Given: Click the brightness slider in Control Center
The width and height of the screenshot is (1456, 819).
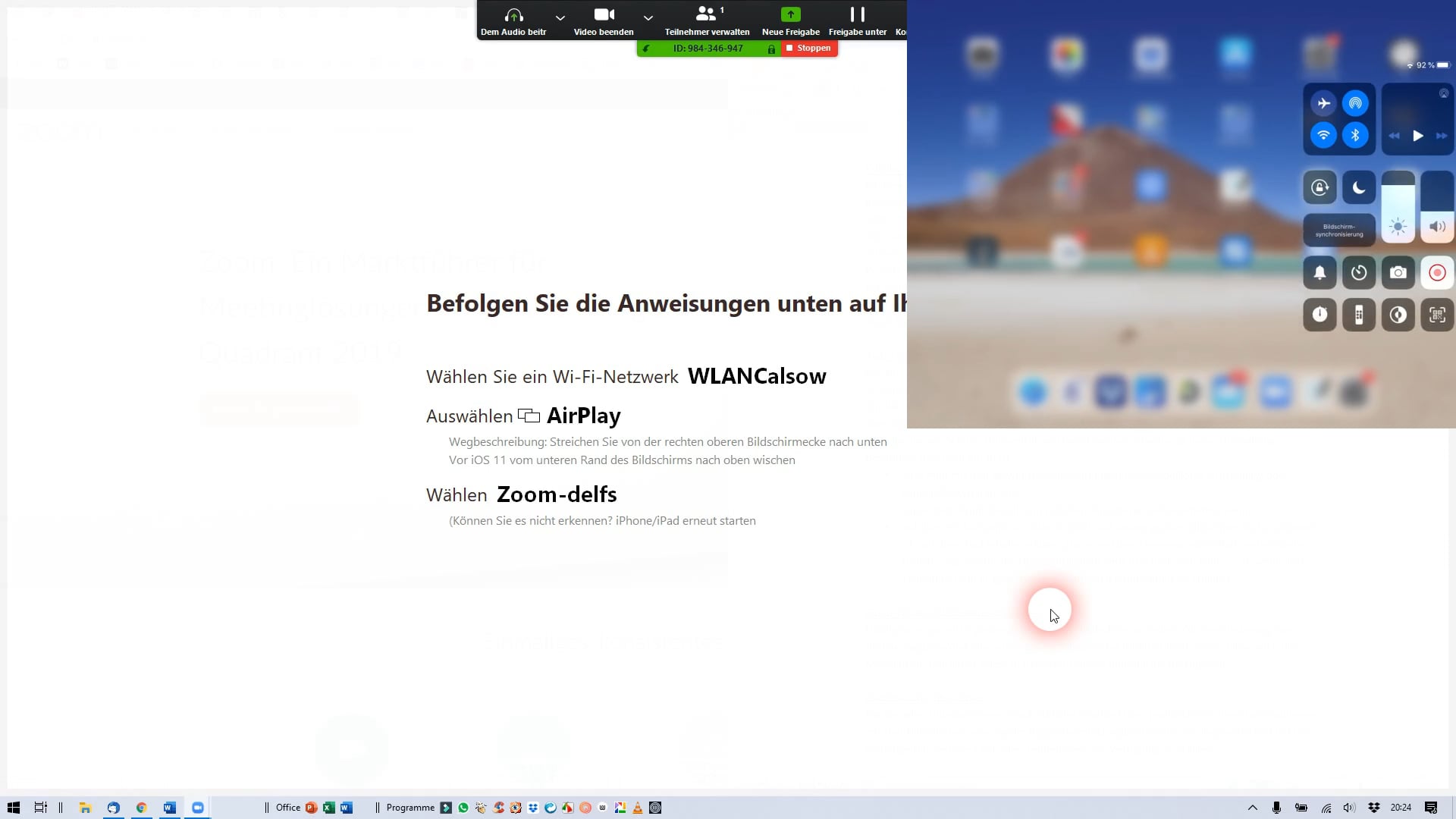Looking at the screenshot, I should pos(1398,207).
